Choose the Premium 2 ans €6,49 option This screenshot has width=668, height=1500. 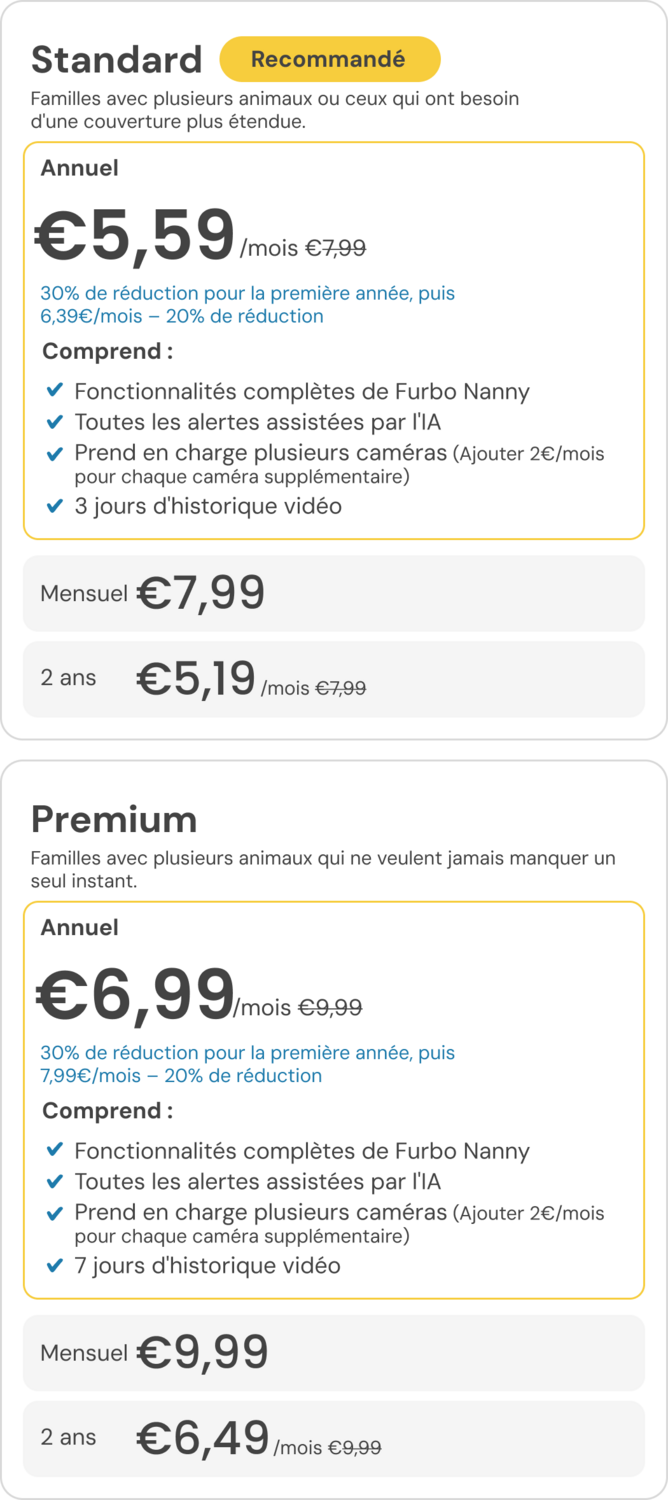(x=333, y=1438)
